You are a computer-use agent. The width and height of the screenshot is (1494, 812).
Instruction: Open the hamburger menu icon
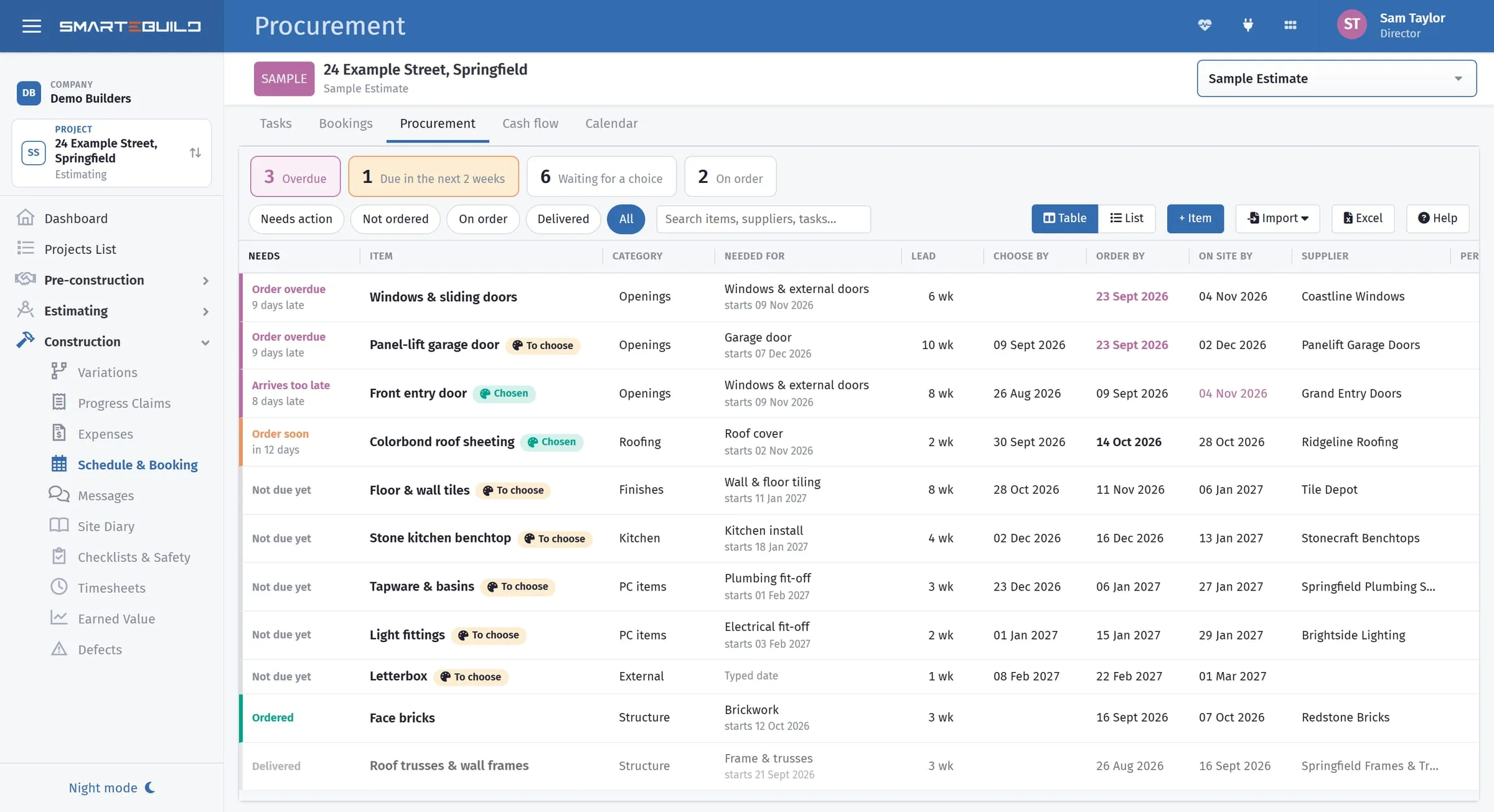pos(31,26)
